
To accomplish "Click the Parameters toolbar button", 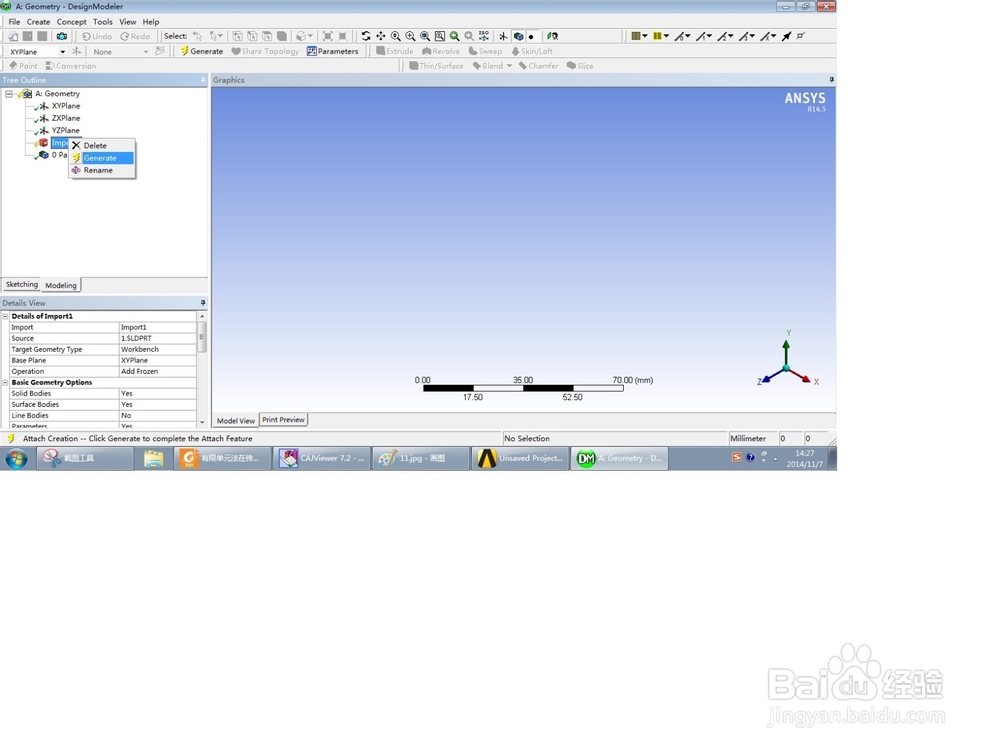I will click(x=332, y=51).
